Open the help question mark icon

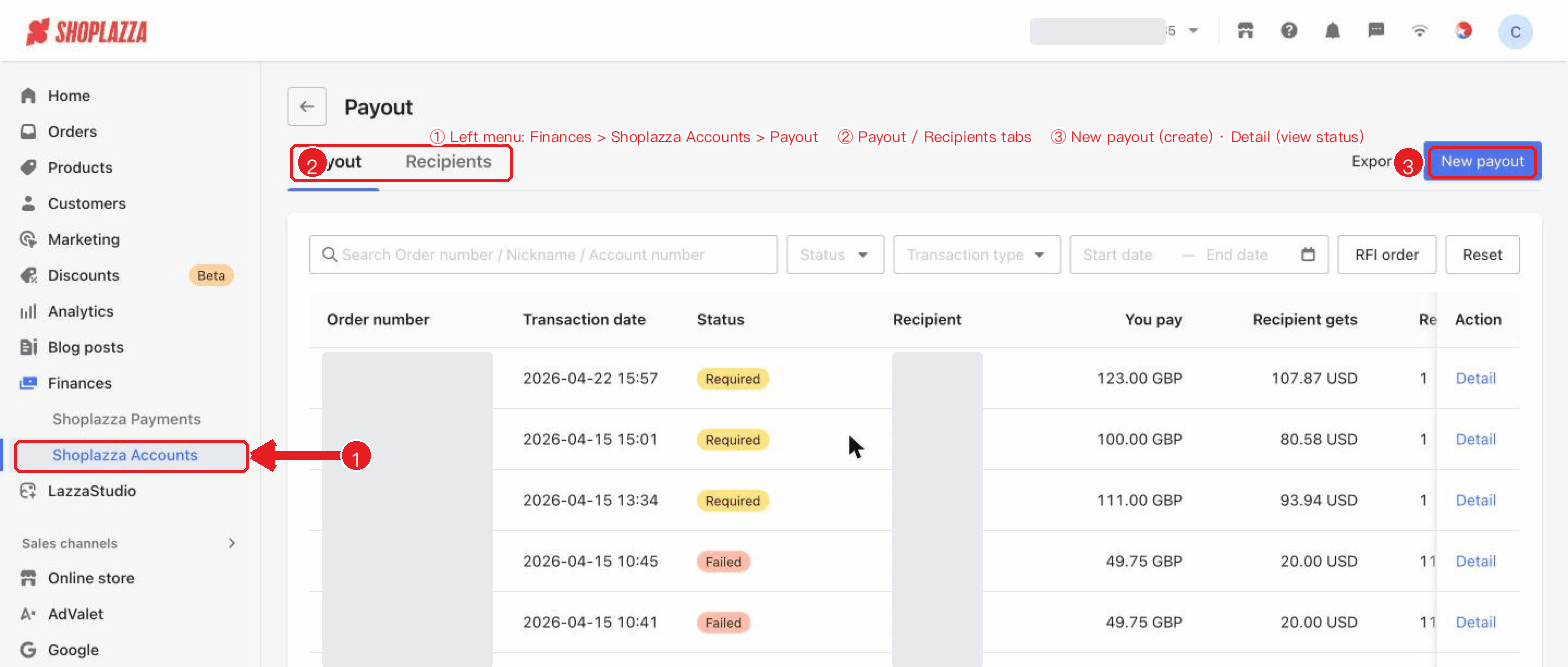tap(1289, 31)
